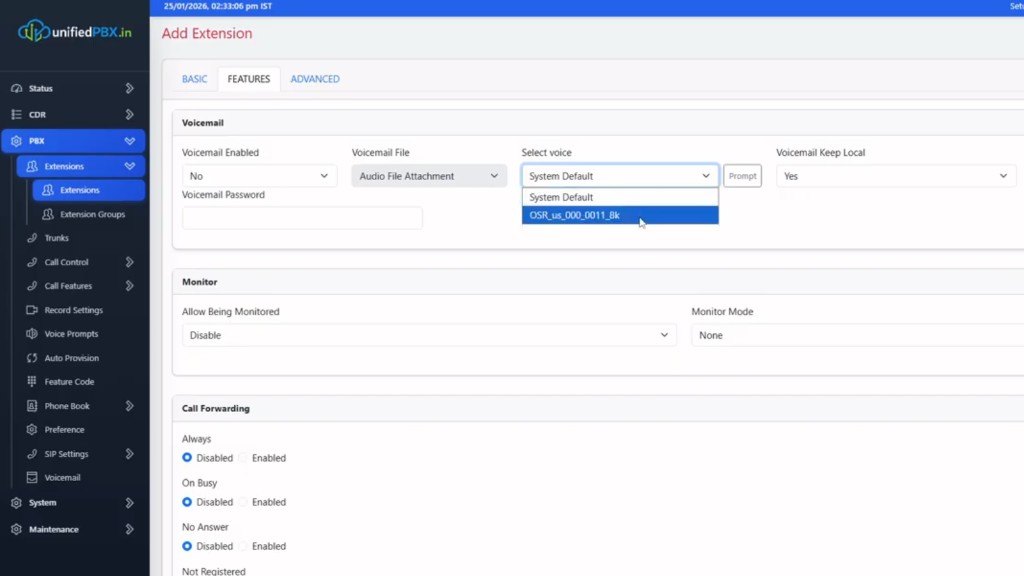Open the Monitor Mode dropdown
The height and width of the screenshot is (576, 1024).
coord(857,335)
